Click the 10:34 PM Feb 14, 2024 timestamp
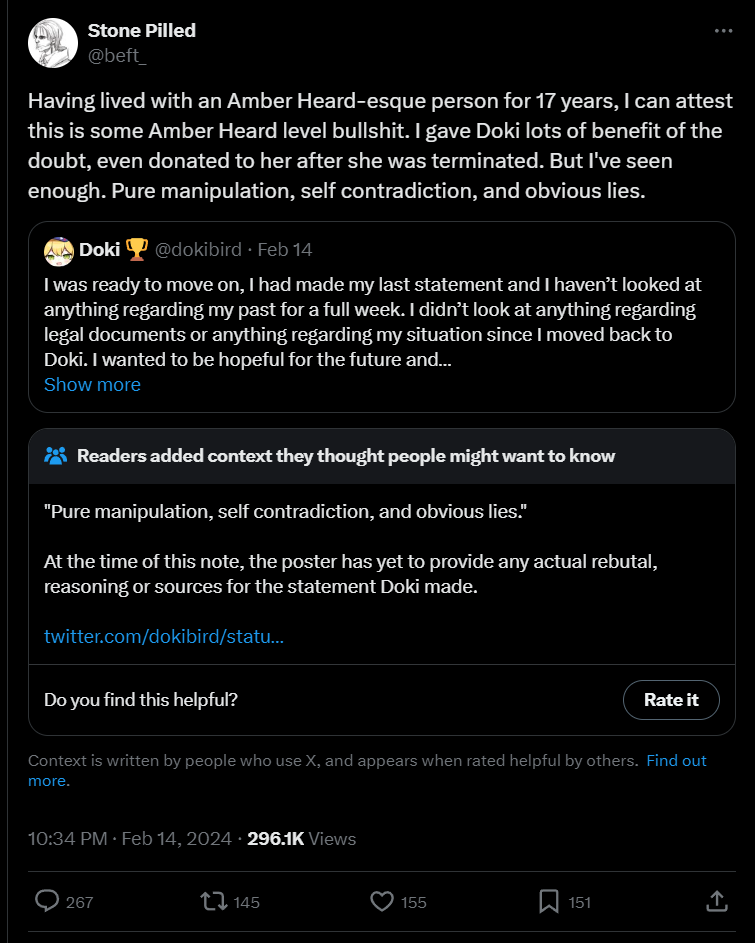The height and width of the screenshot is (943, 755). (129, 838)
